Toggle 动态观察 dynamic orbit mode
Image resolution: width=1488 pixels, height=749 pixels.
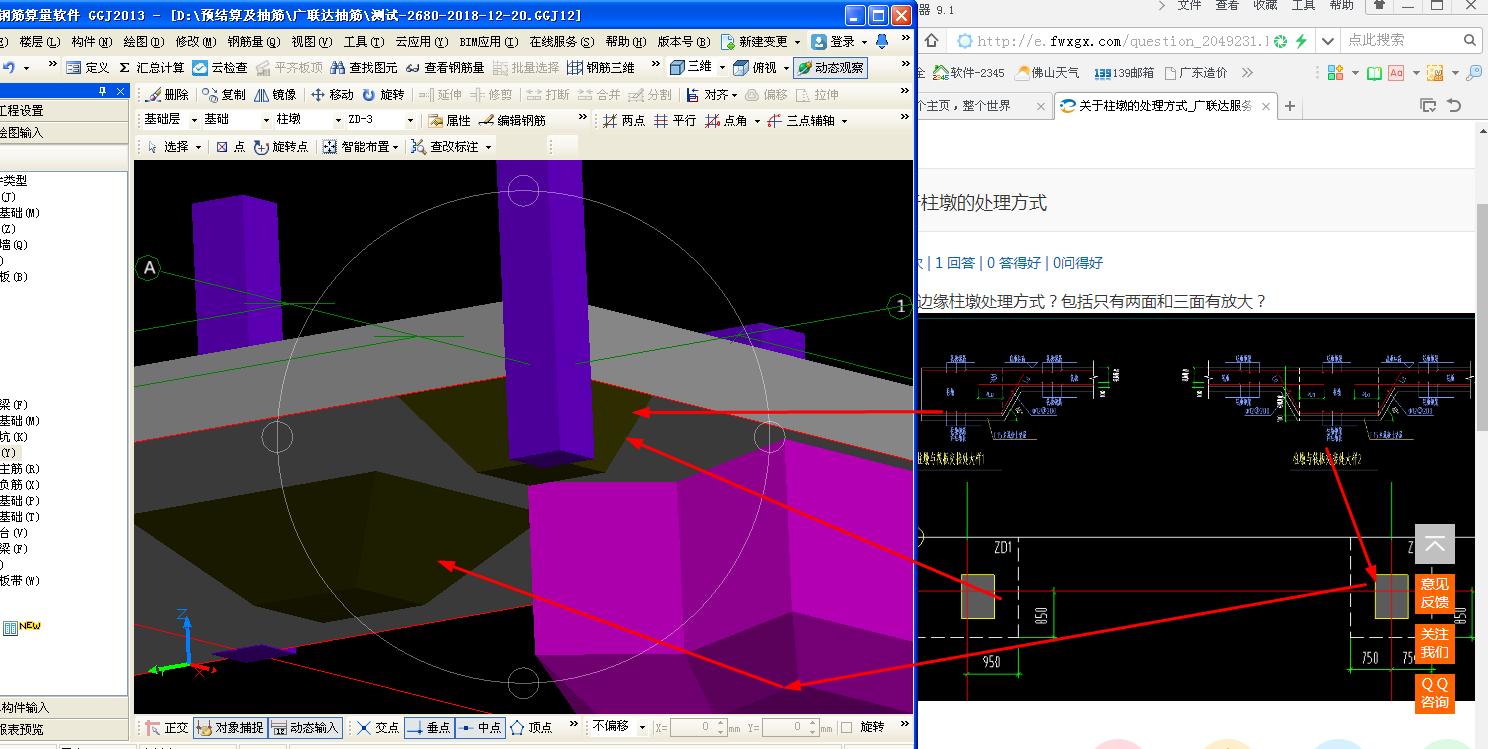(x=831, y=68)
